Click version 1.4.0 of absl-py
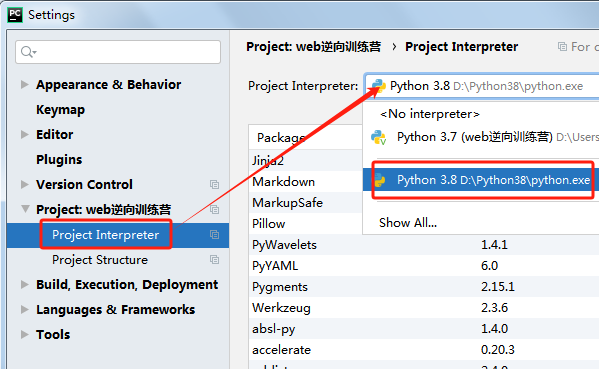This screenshot has height=369, width=599. 494,329
